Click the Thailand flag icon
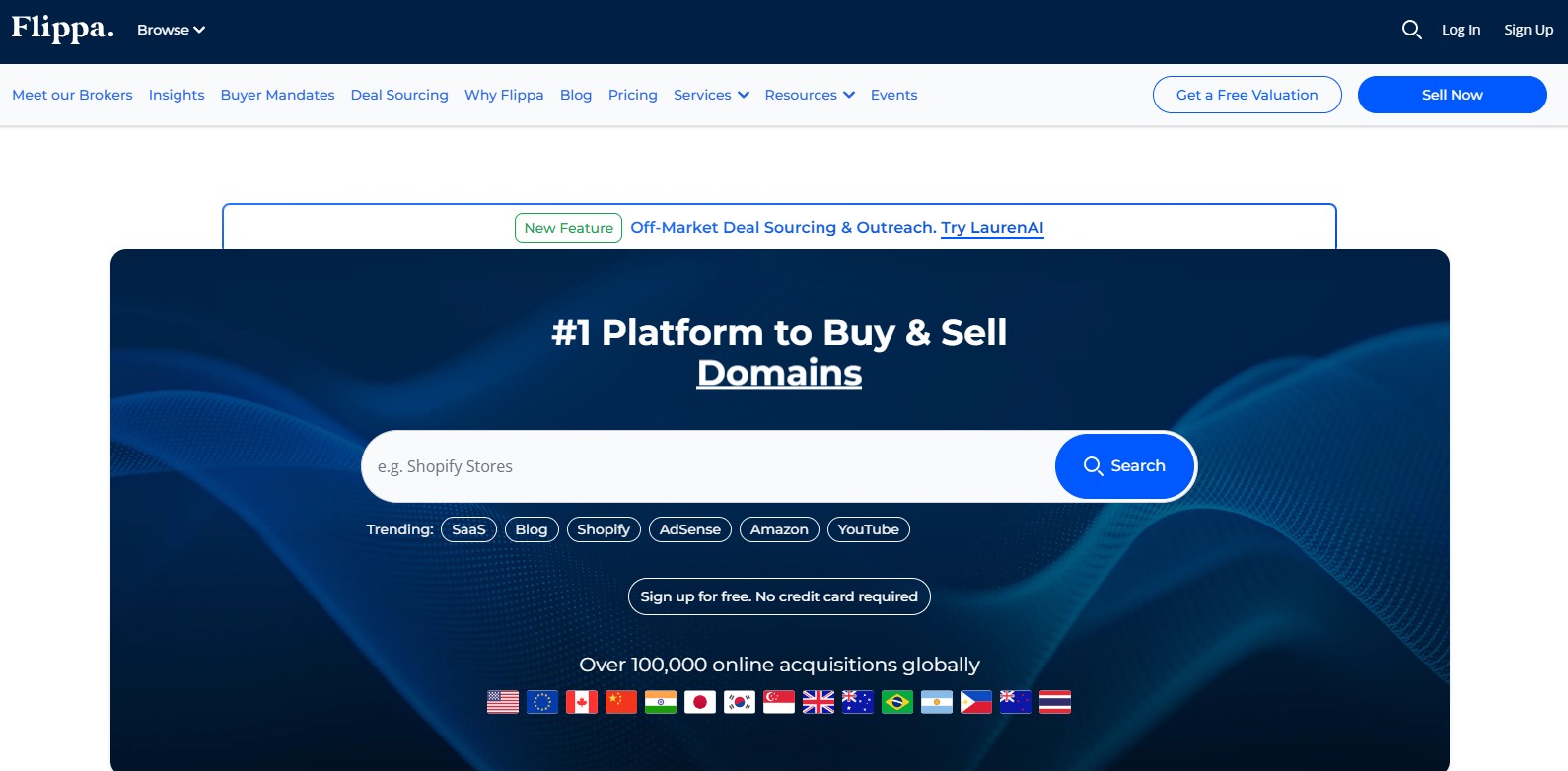The image size is (1568, 771). (x=1055, y=702)
